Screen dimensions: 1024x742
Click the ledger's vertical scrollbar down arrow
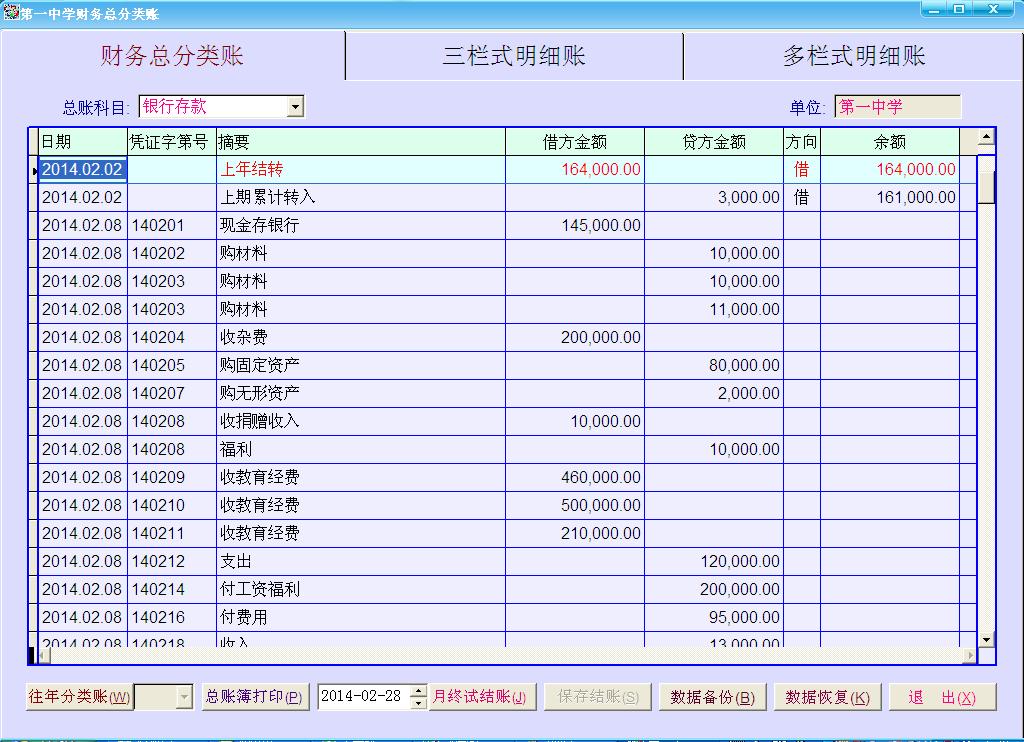point(986,639)
